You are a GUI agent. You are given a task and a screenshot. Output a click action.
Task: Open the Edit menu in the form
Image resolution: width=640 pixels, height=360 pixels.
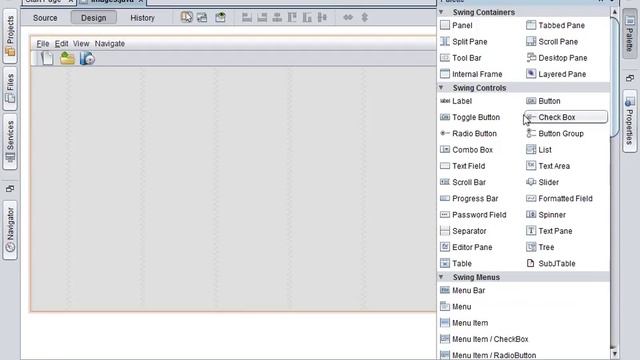(62, 44)
